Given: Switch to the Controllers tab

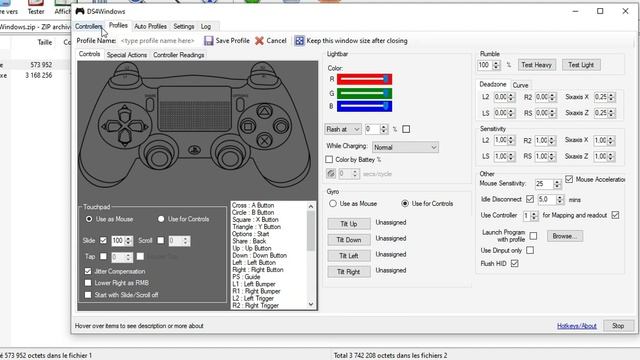Looking at the screenshot, I should (89, 26).
